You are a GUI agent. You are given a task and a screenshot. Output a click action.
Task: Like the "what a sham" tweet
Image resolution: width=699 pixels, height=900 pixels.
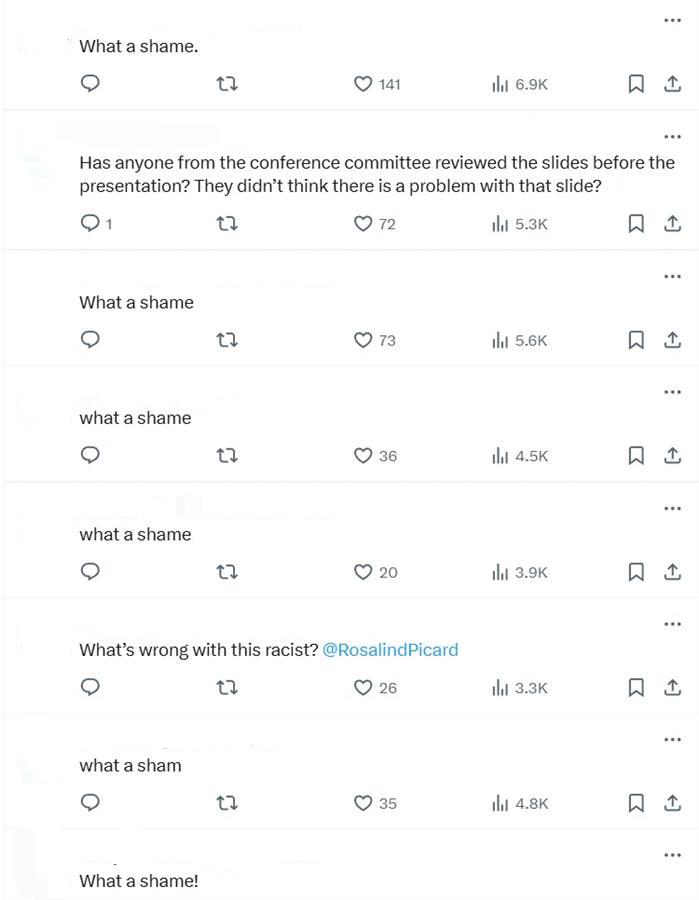click(362, 802)
